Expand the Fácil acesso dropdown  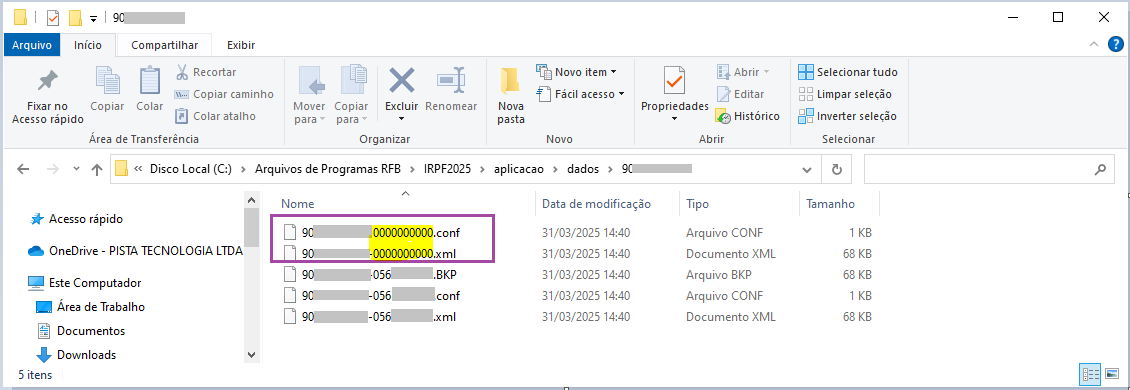click(580, 94)
